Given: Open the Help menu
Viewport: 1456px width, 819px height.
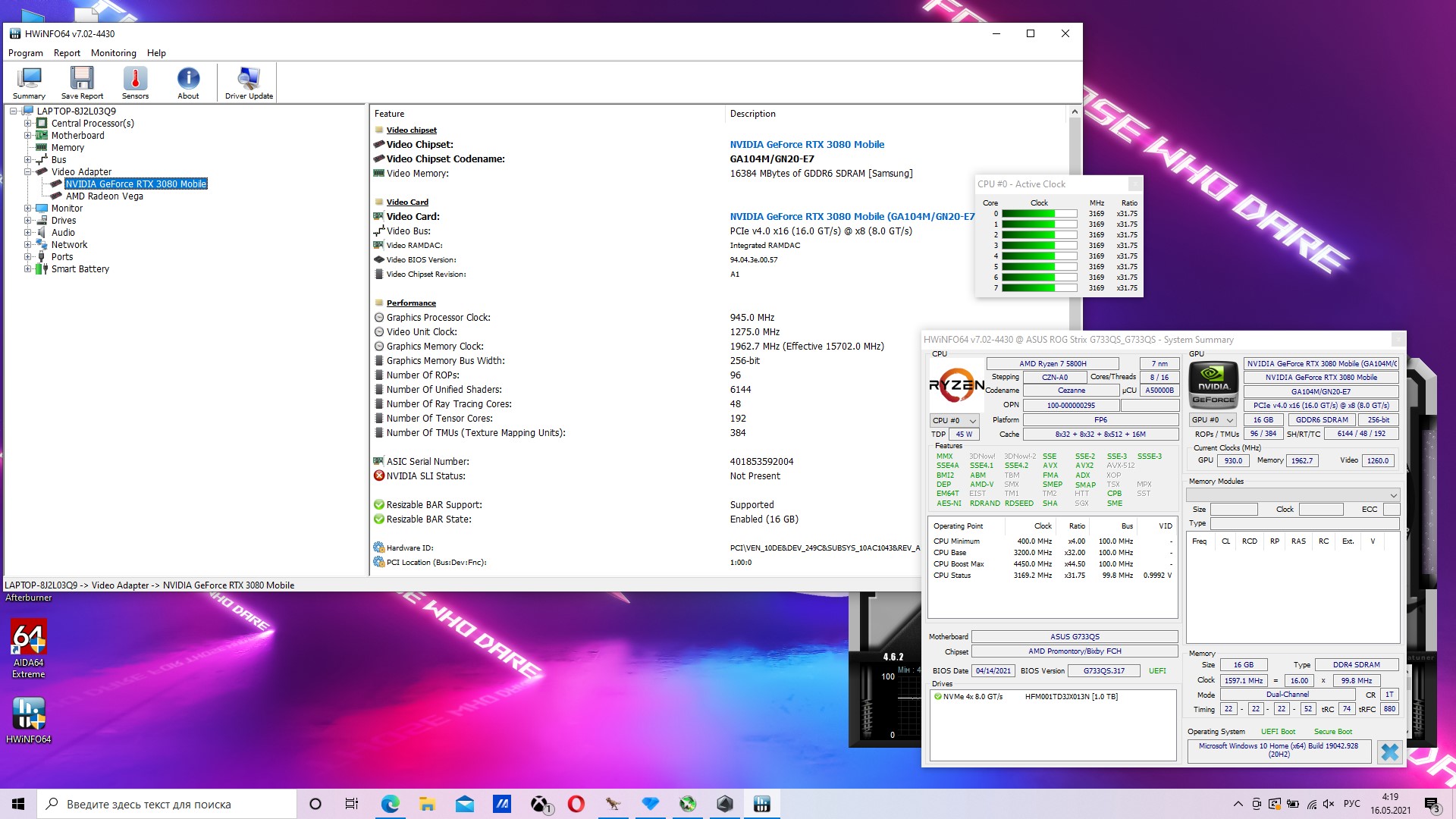Looking at the screenshot, I should (156, 53).
